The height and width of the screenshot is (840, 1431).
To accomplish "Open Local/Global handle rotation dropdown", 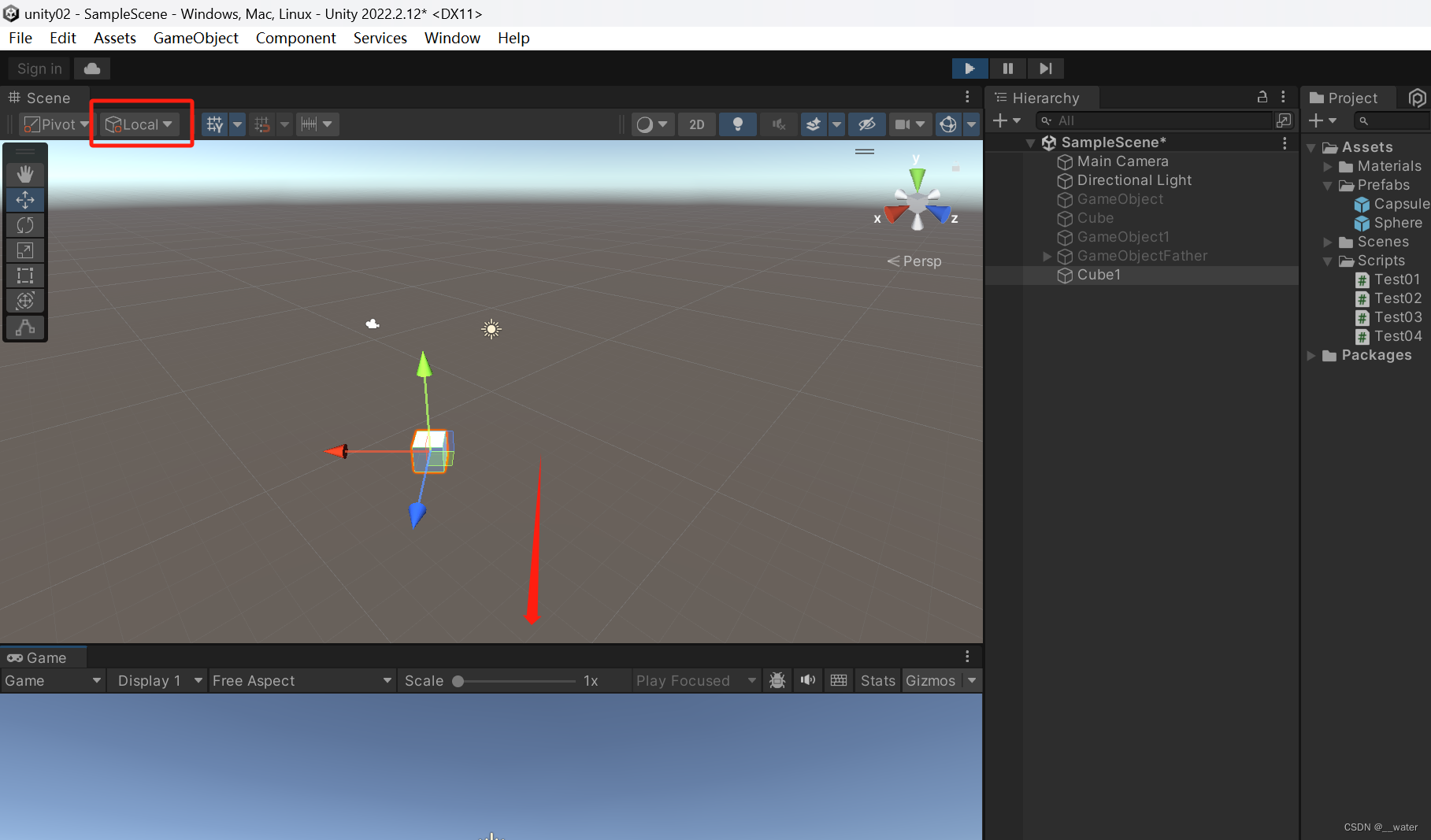I will pos(139,124).
